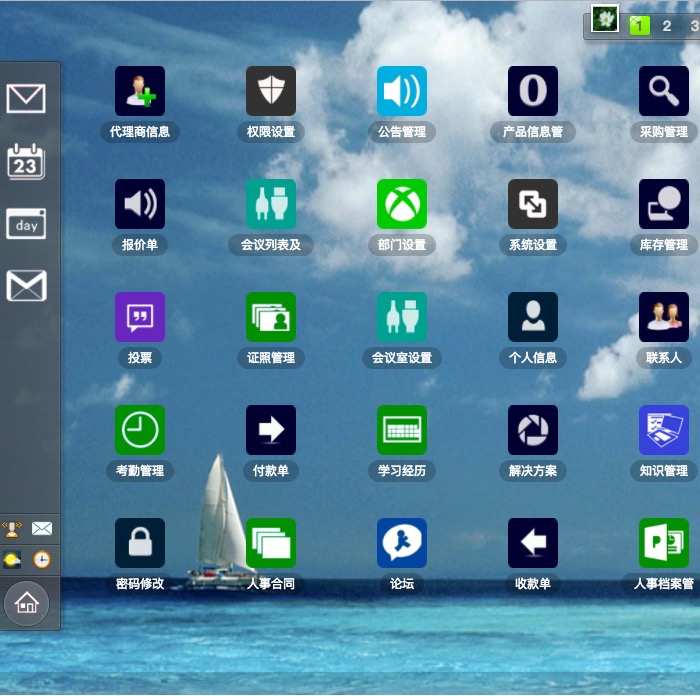Open the 知识管理 knowledge icon

pos(664,430)
